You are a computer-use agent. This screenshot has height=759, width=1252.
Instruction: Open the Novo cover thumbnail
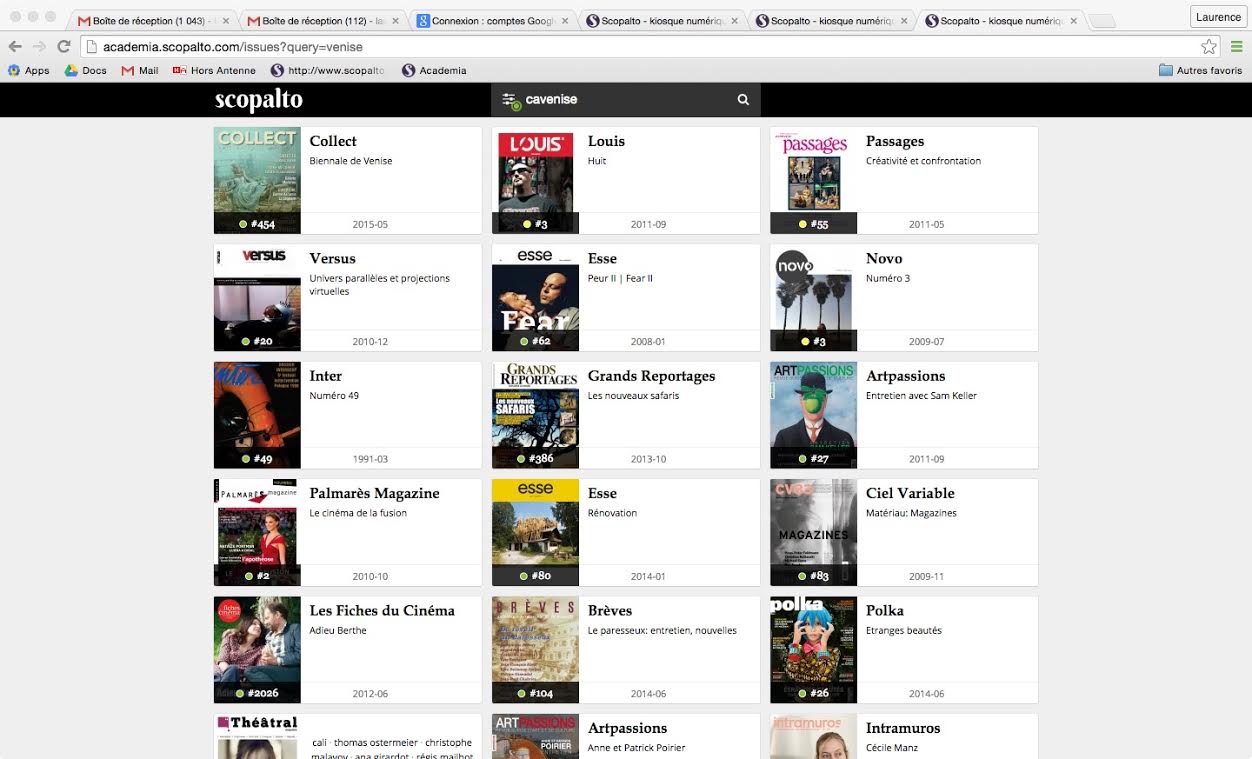(x=813, y=298)
